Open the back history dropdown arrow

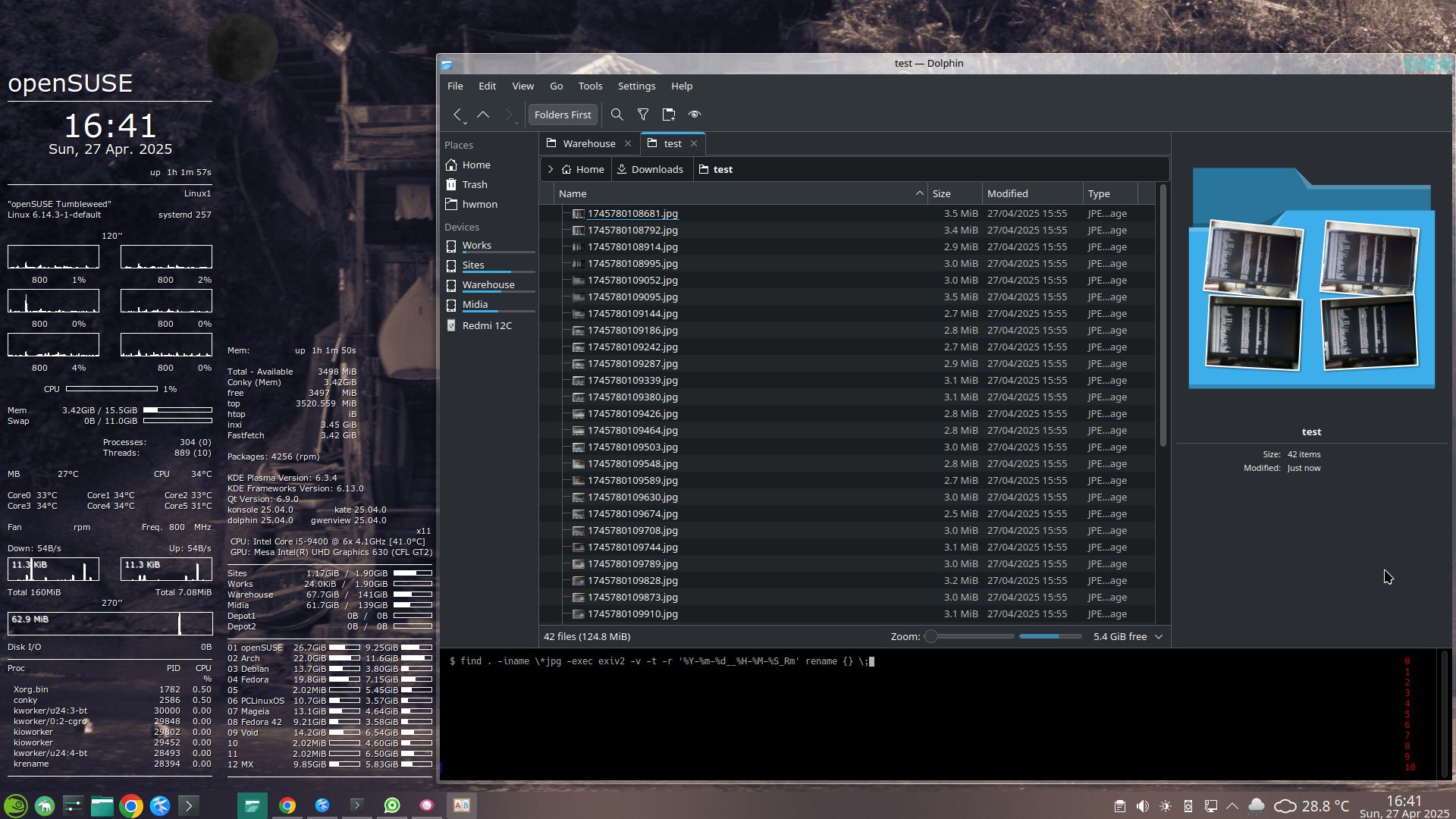[x=465, y=122]
